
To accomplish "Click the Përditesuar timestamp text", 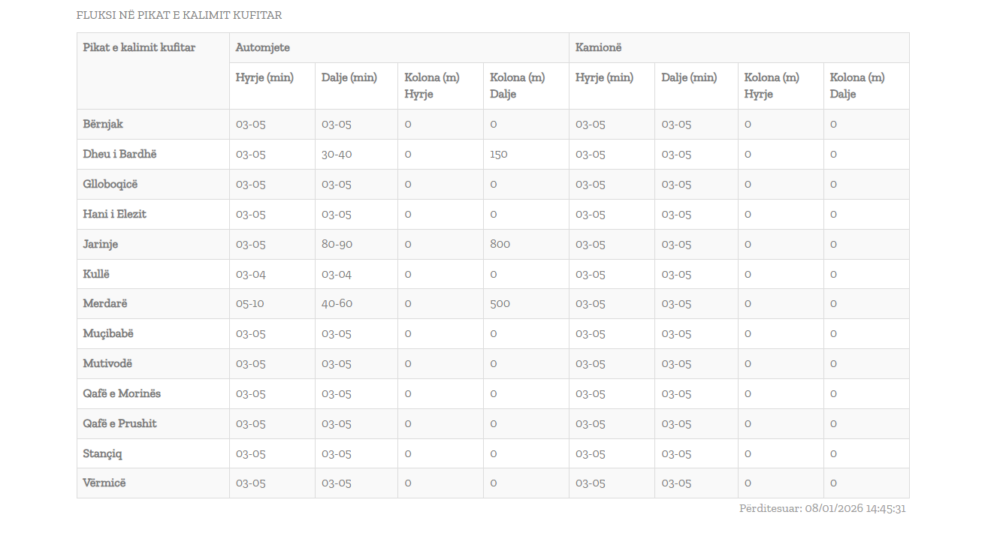I will pos(822,509).
